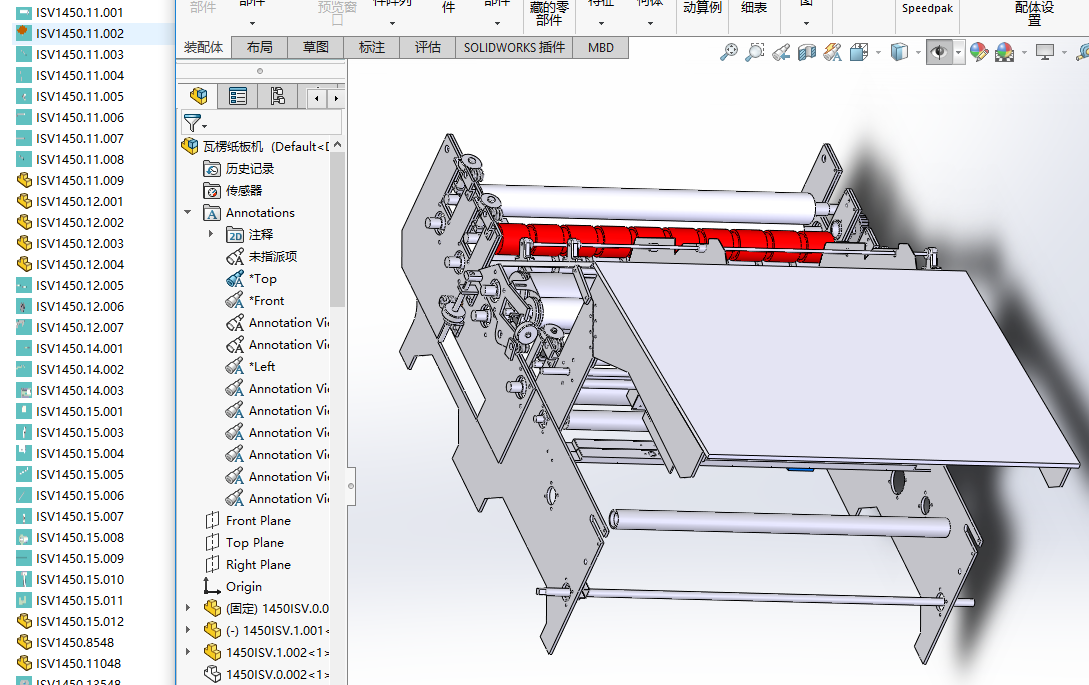
Task: Click the Previous View icon
Action: 781,52
